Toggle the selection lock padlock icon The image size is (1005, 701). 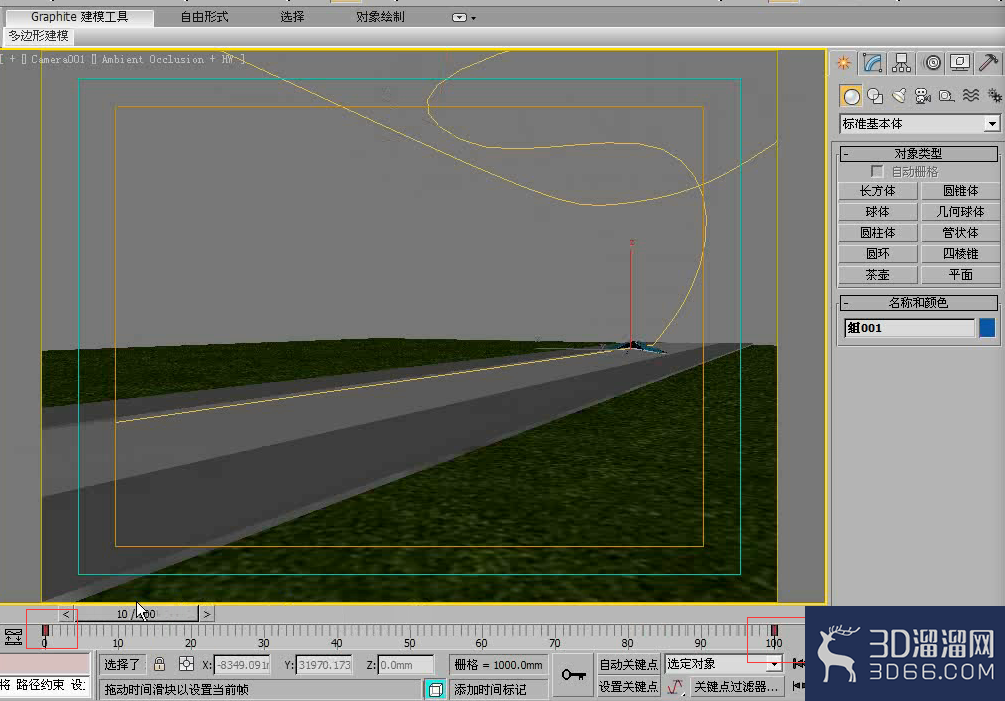pyautogui.click(x=160, y=664)
